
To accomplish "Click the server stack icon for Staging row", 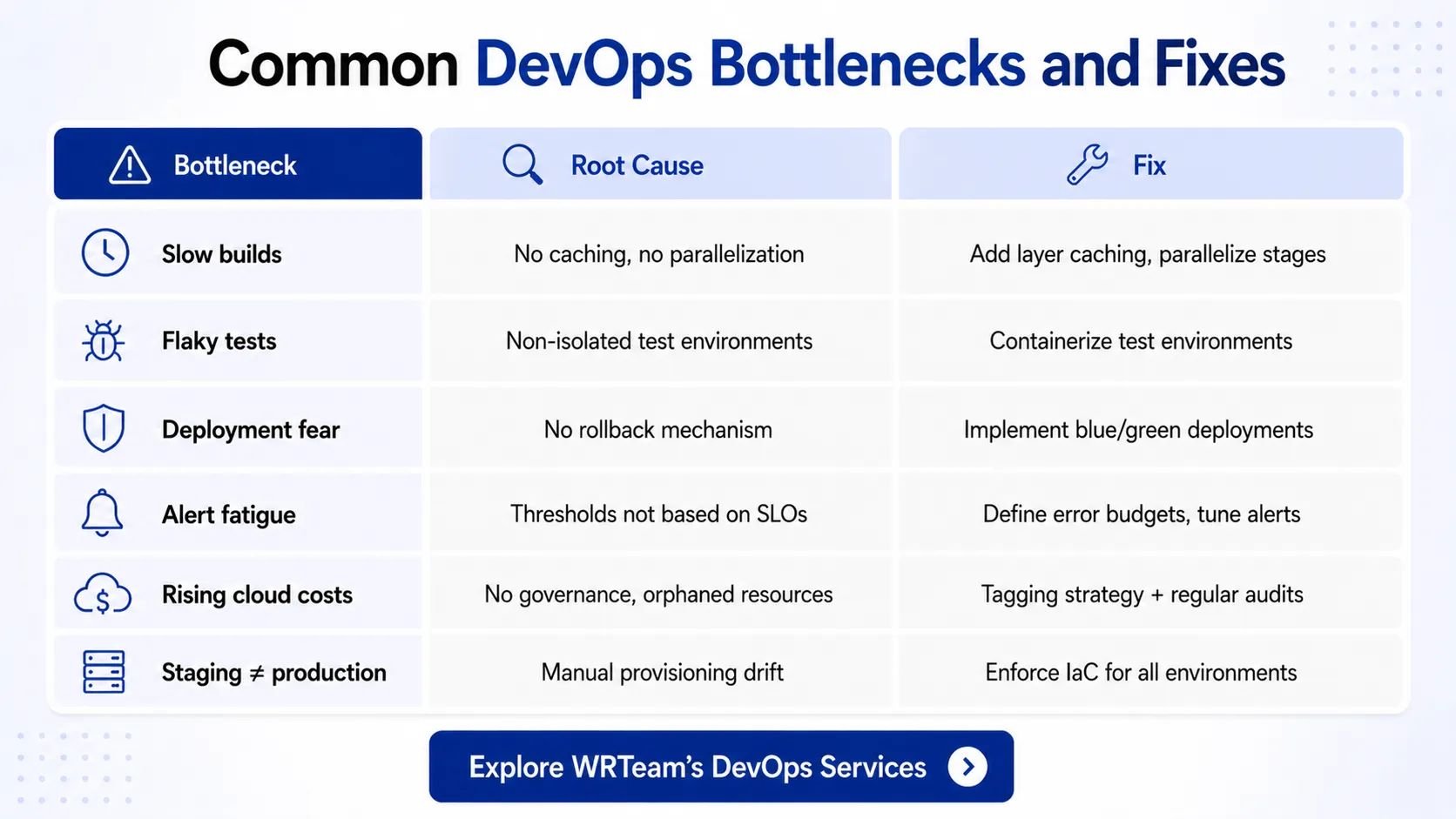I will [x=104, y=672].
